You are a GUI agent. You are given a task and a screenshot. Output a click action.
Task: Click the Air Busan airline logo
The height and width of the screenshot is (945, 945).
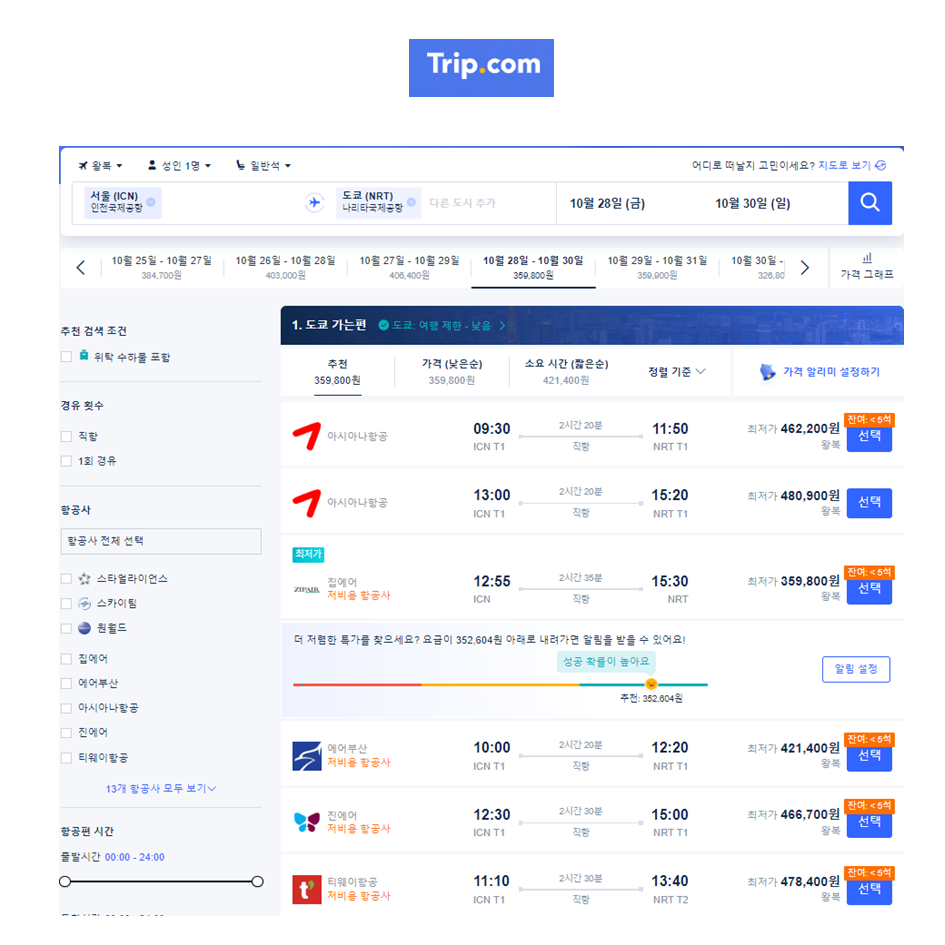click(x=307, y=756)
